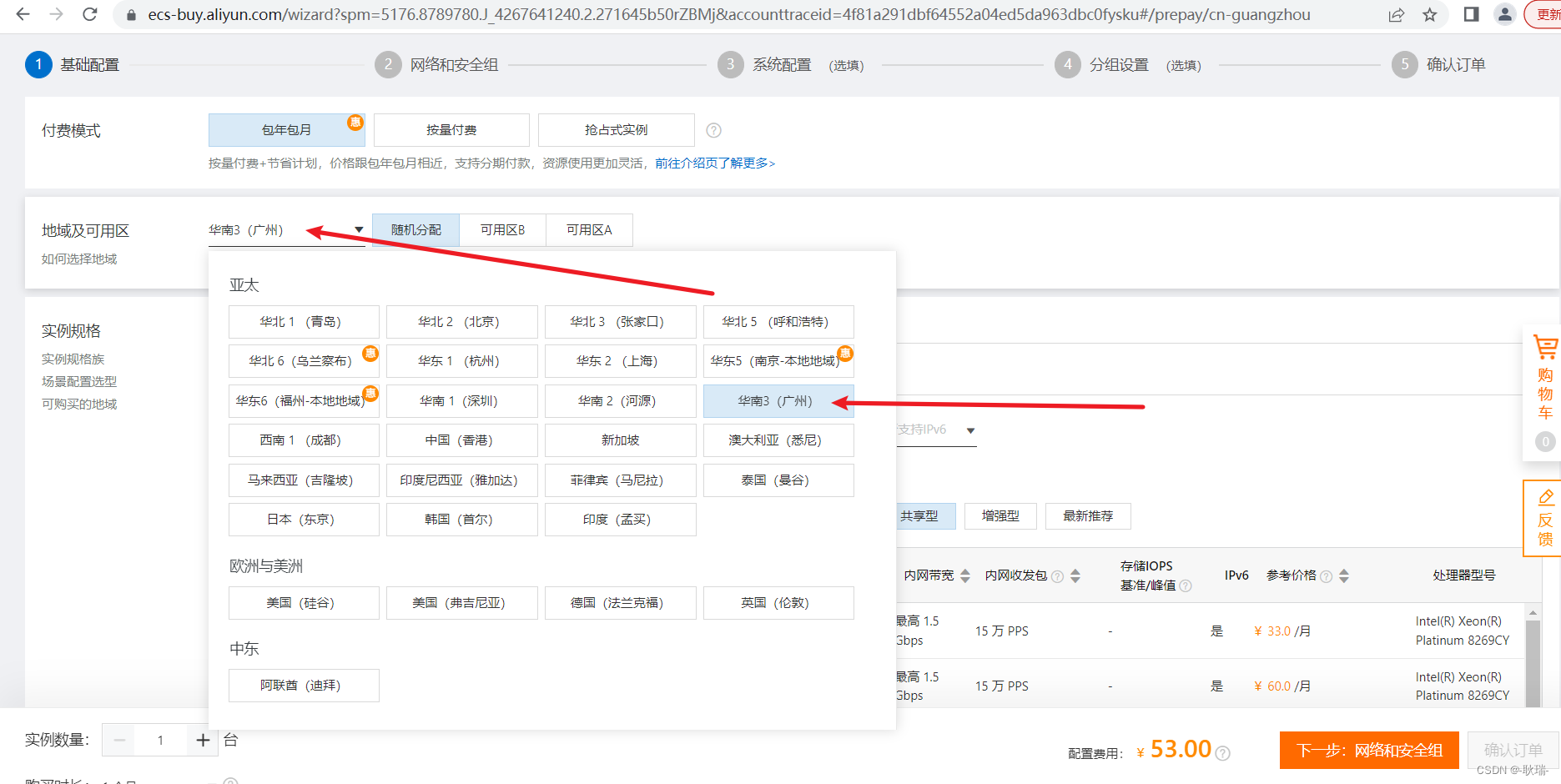Choose 随机分配 availability zone
This screenshot has width=1561, height=784.
click(x=415, y=230)
